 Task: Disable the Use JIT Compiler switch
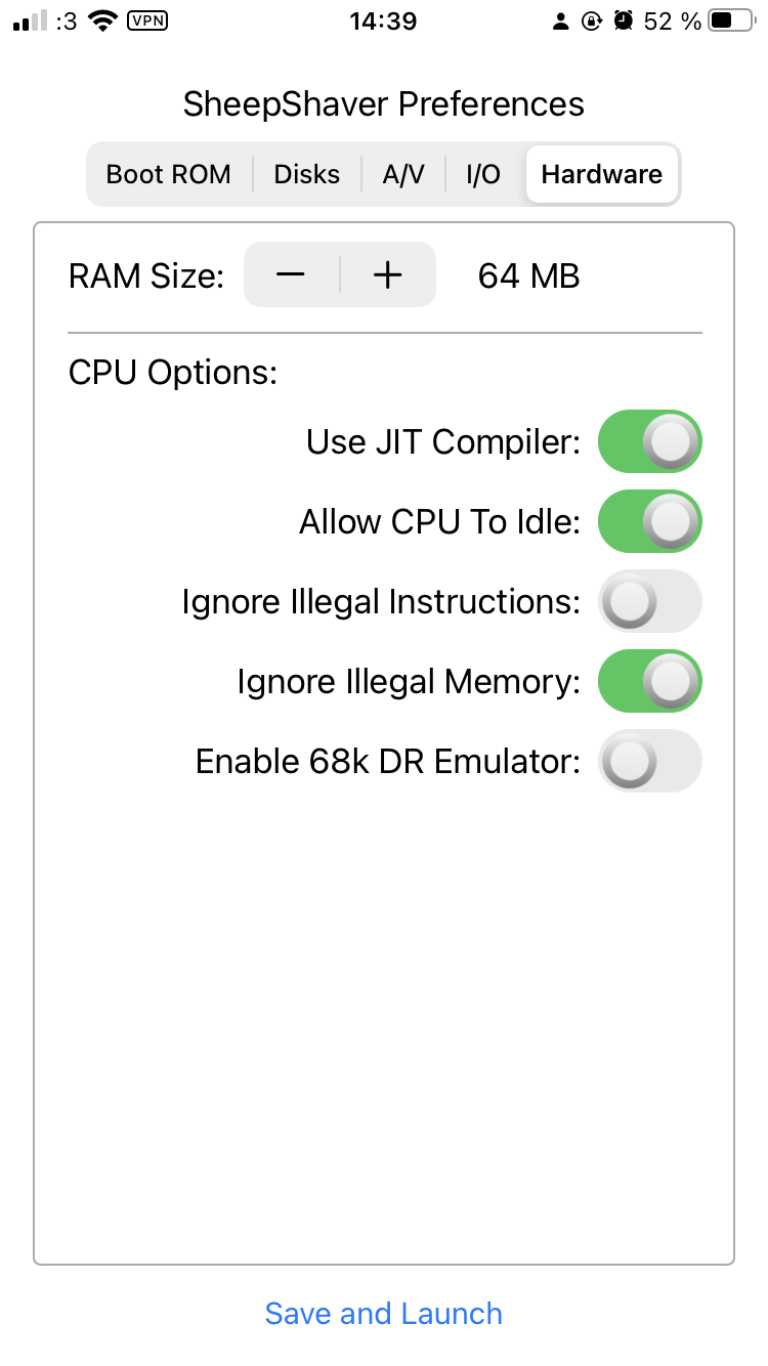point(650,441)
